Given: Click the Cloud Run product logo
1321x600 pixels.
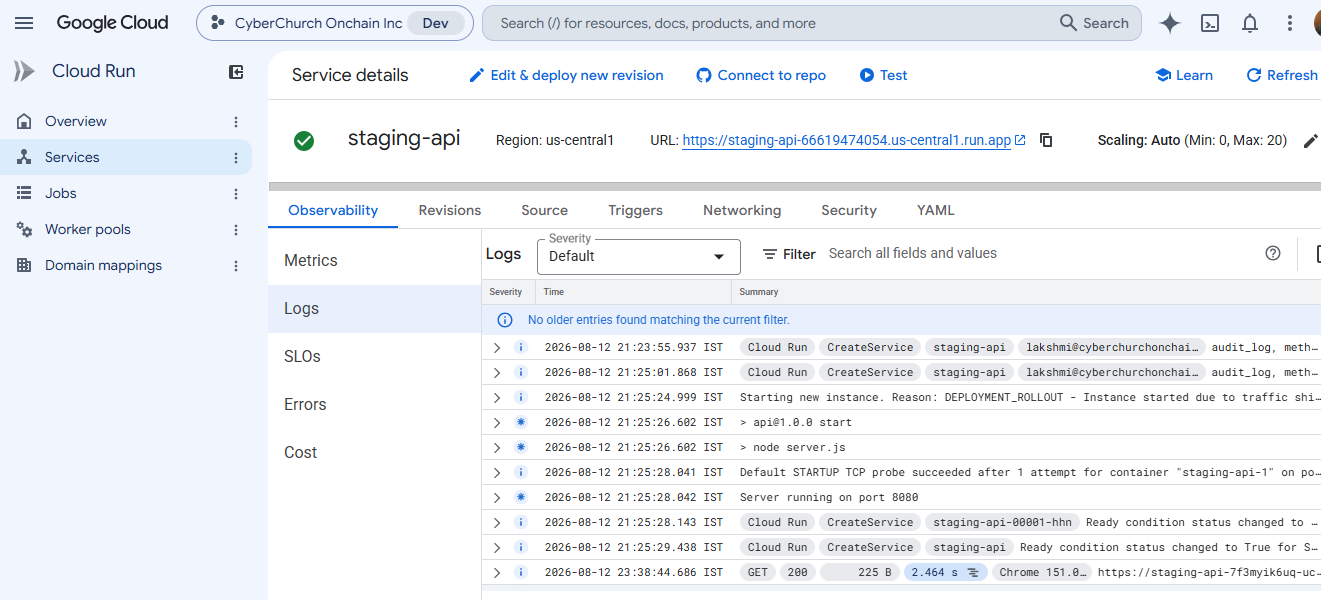Looking at the screenshot, I should [x=24, y=71].
